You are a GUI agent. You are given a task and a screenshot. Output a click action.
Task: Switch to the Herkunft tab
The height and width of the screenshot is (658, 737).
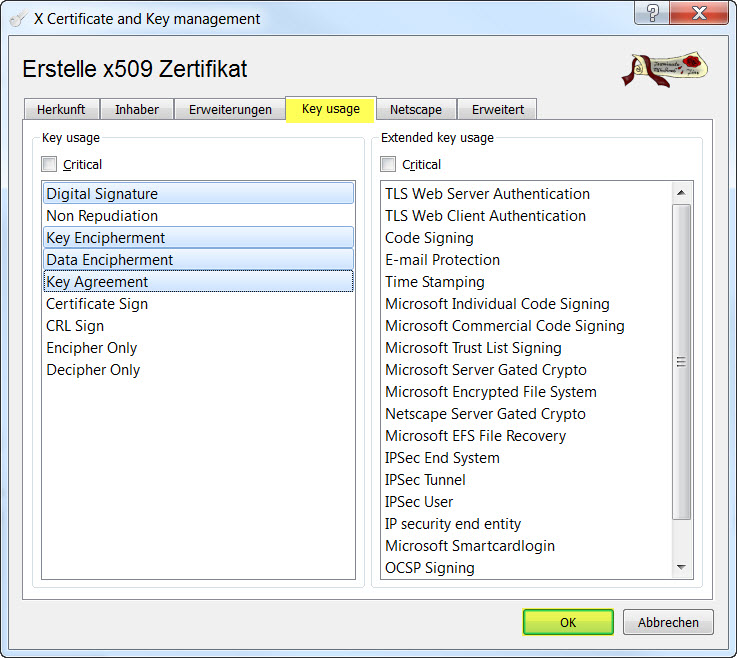[61, 110]
